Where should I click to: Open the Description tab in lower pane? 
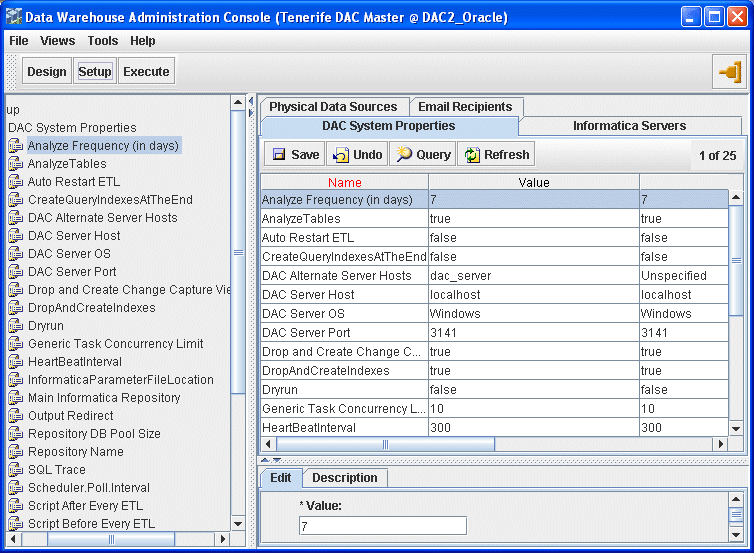tap(345, 478)
